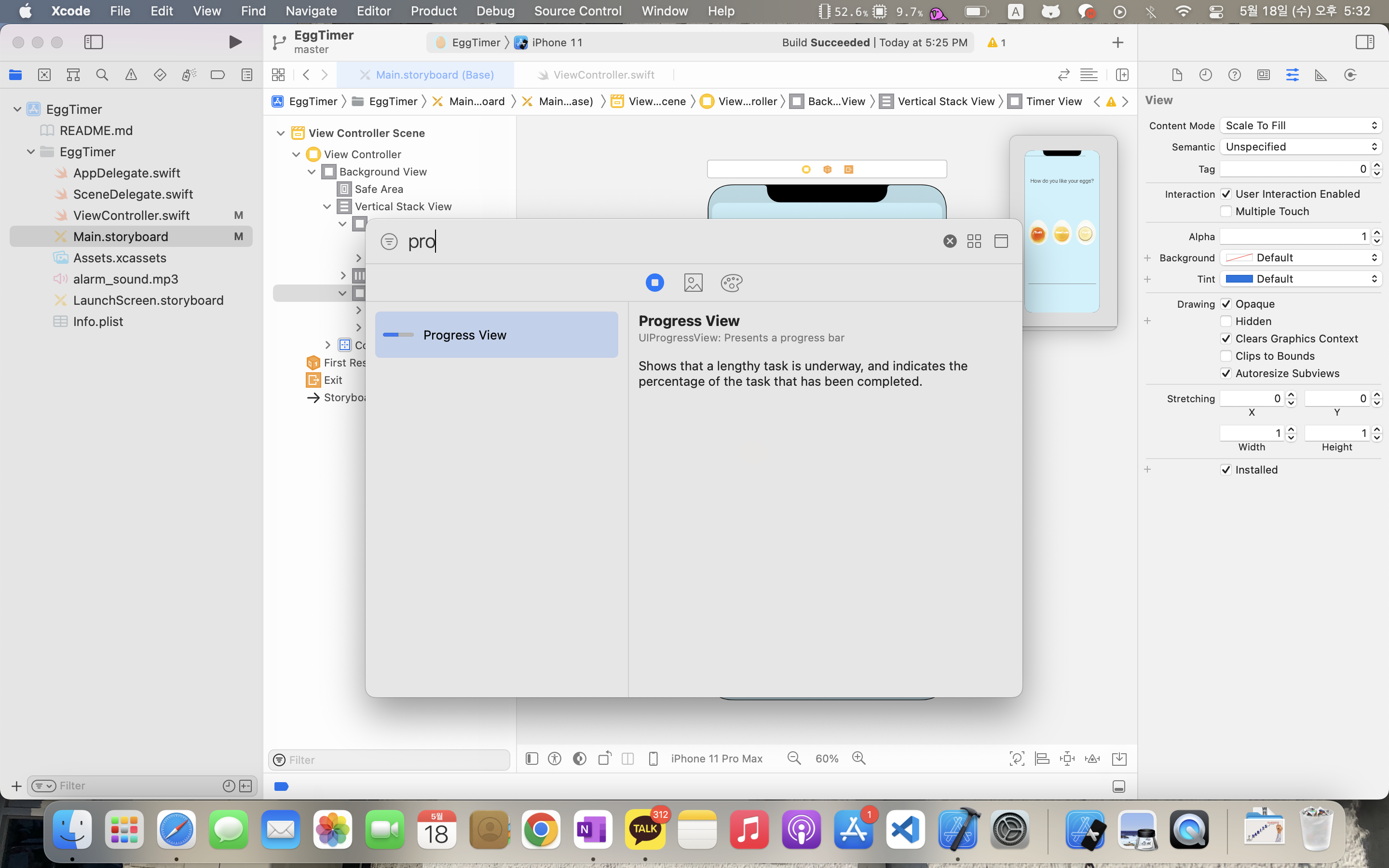Open the Source Control navigator icon
Screen dimensions: 1389x868
[44, 75]
